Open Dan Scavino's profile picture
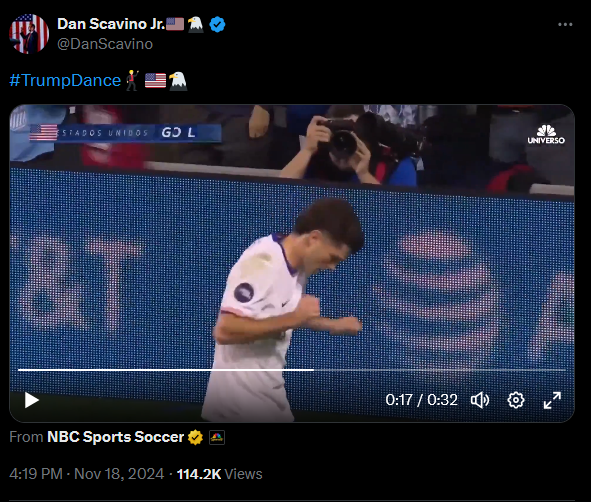The height and width of the screenshot is (502, 591). pyautogui.click(x=29, y=34)
